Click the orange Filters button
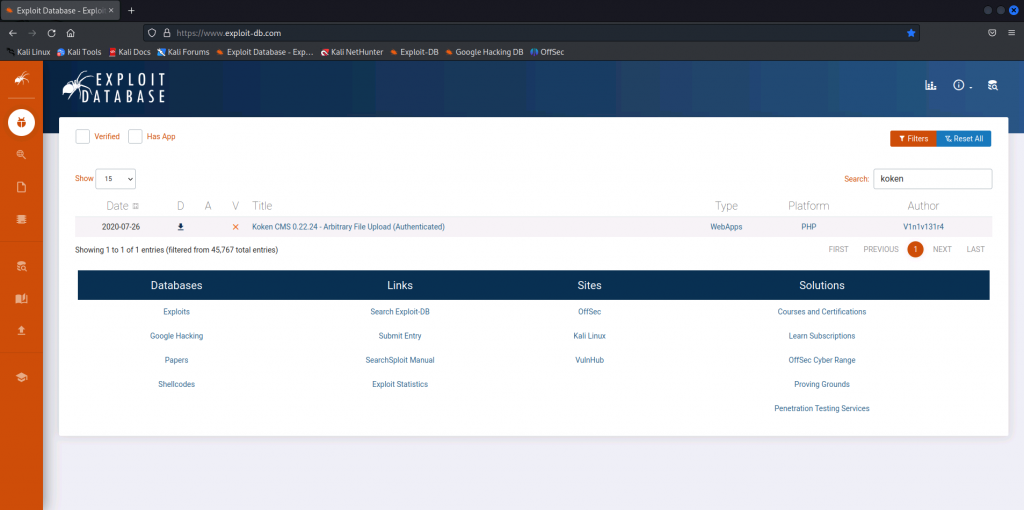The image size is (1024, 510). [913, 138]
